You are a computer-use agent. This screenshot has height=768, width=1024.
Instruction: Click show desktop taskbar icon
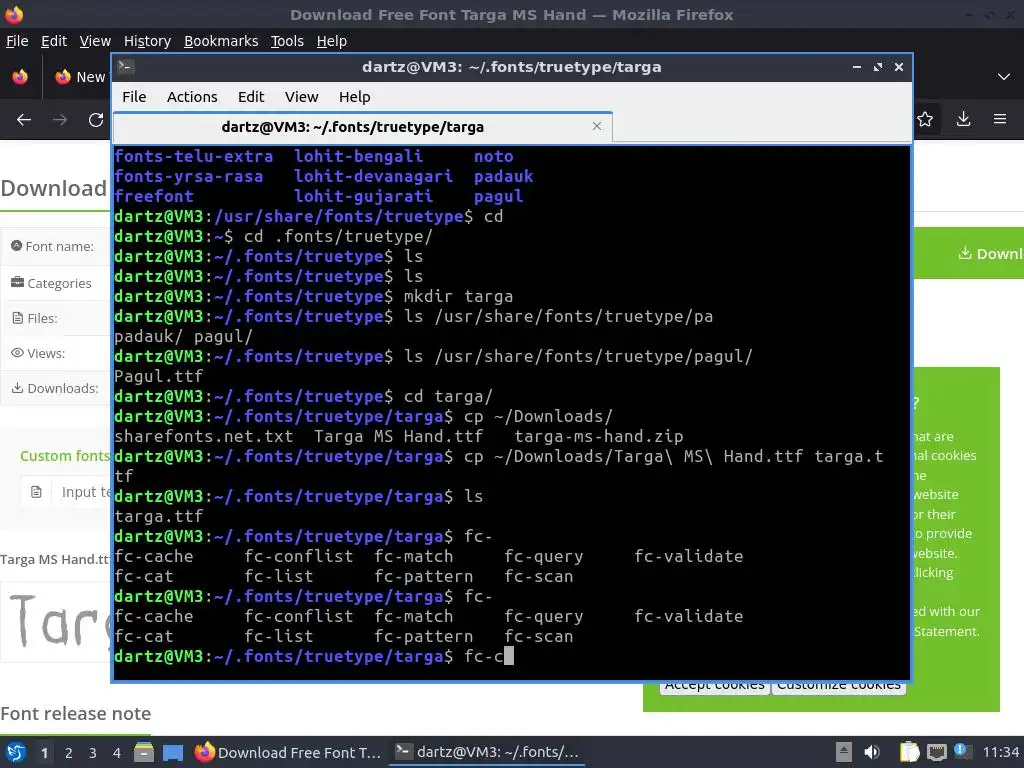coord(173,753)
